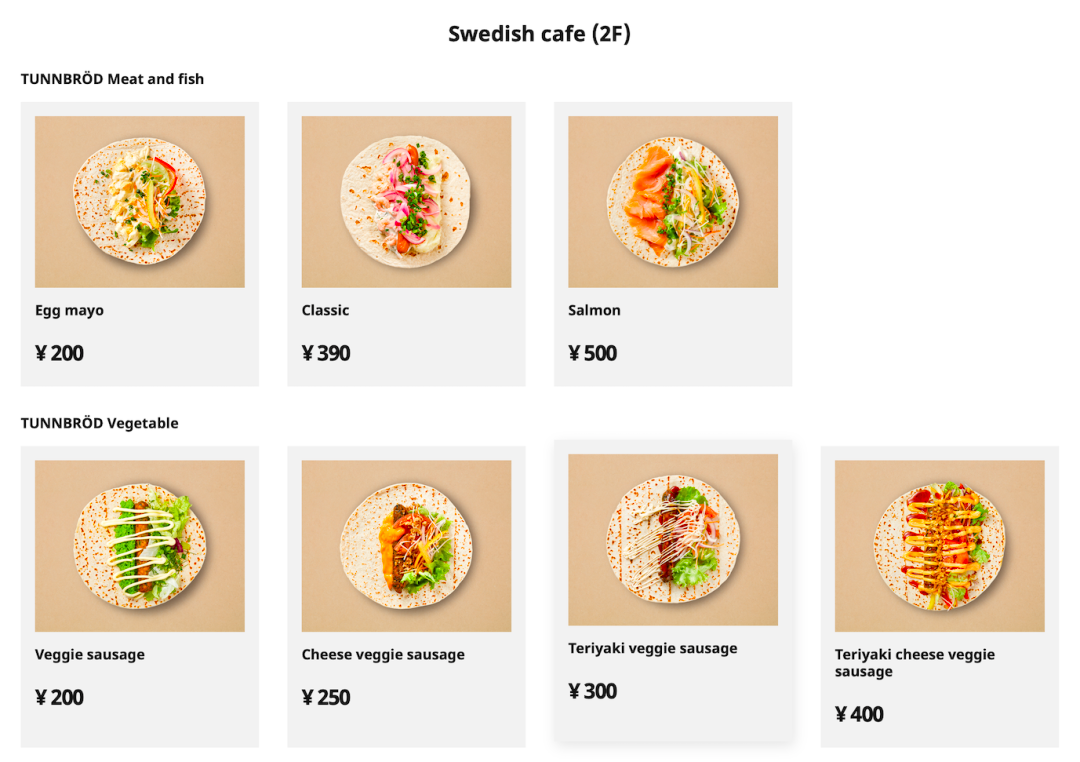Click the Teriyaki veggie sausage title
Image resolution: width=1080 pixels, height=762 pixels.
point(653,648)
